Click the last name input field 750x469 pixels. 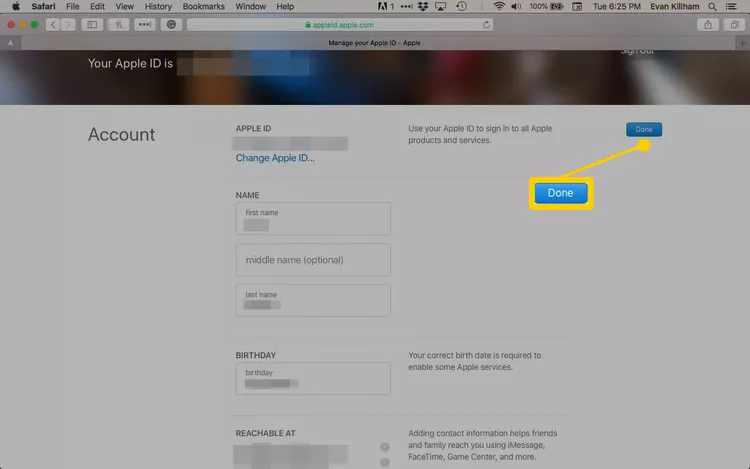pyautogui.click(x=313, y=300)
